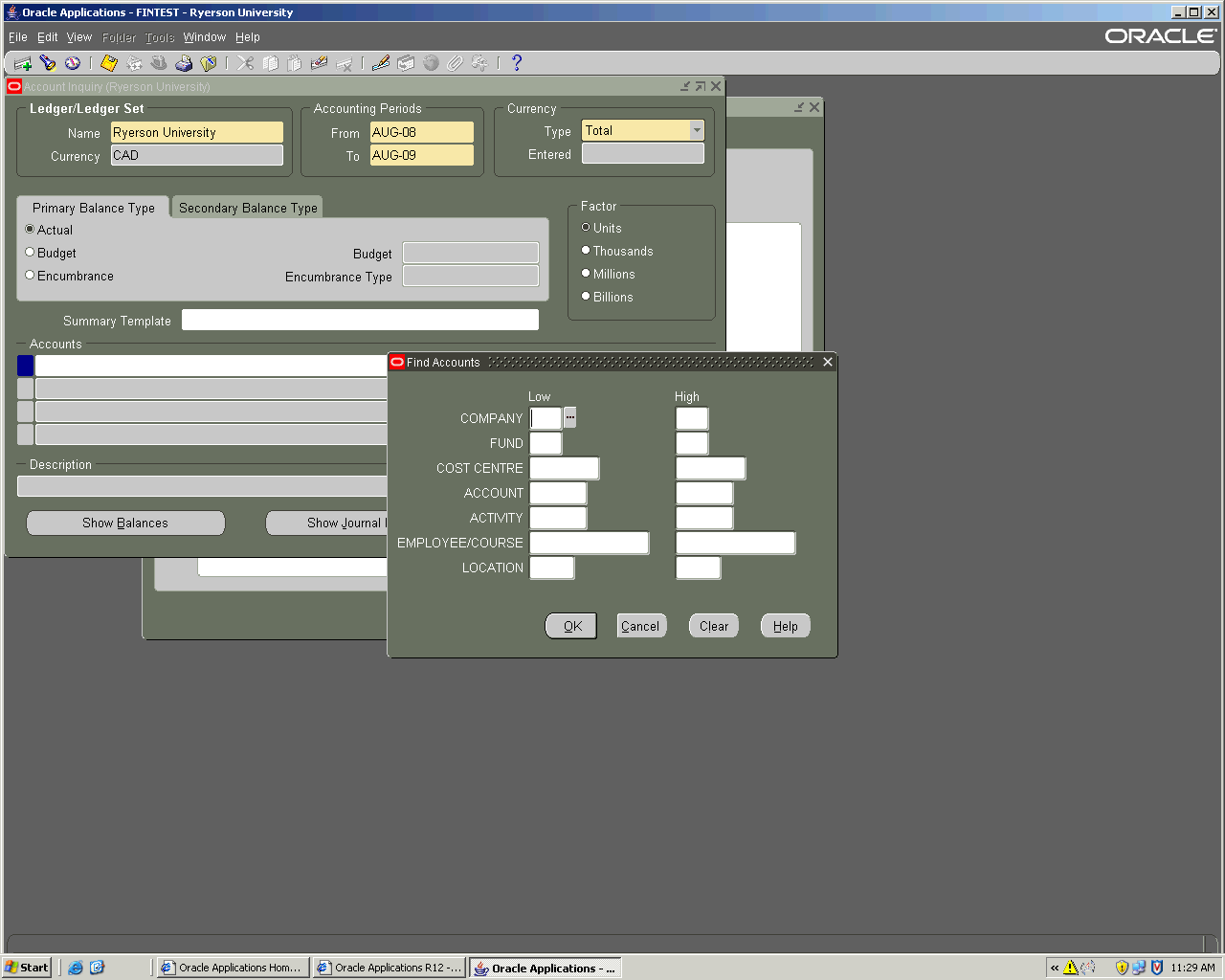Click the Show Balances button

click(x=125, y=523)
